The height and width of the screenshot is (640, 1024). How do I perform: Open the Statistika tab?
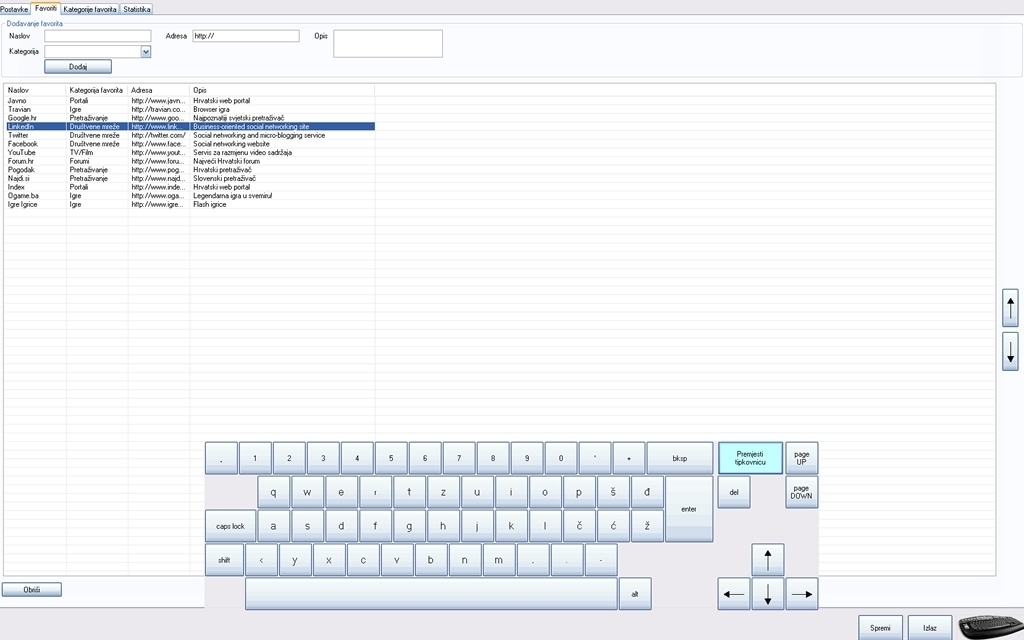point(137,9)
